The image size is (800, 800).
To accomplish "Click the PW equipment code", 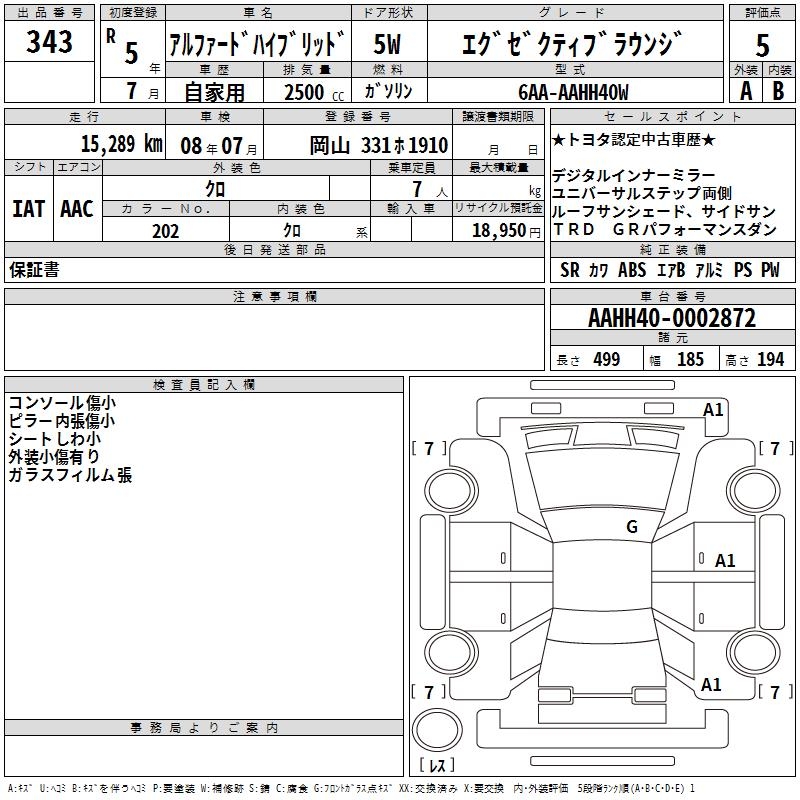I will coord(770,270).
